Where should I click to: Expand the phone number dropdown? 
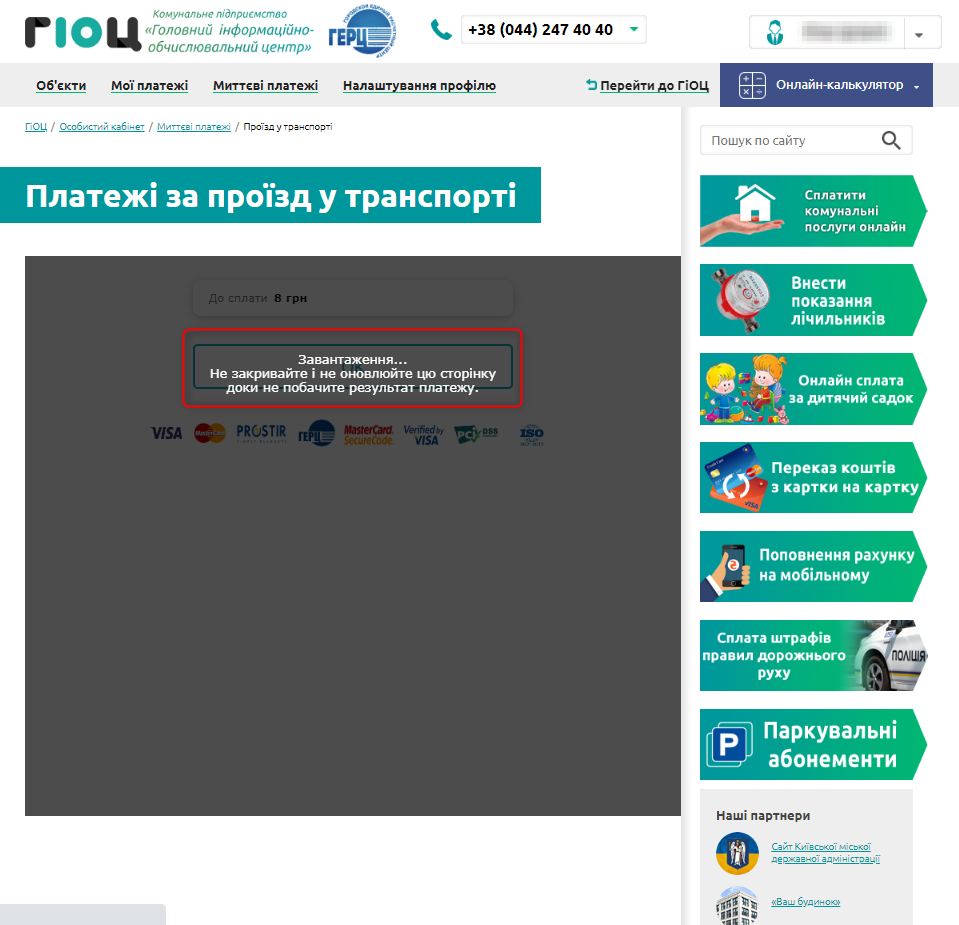click(x=633, y=30)
